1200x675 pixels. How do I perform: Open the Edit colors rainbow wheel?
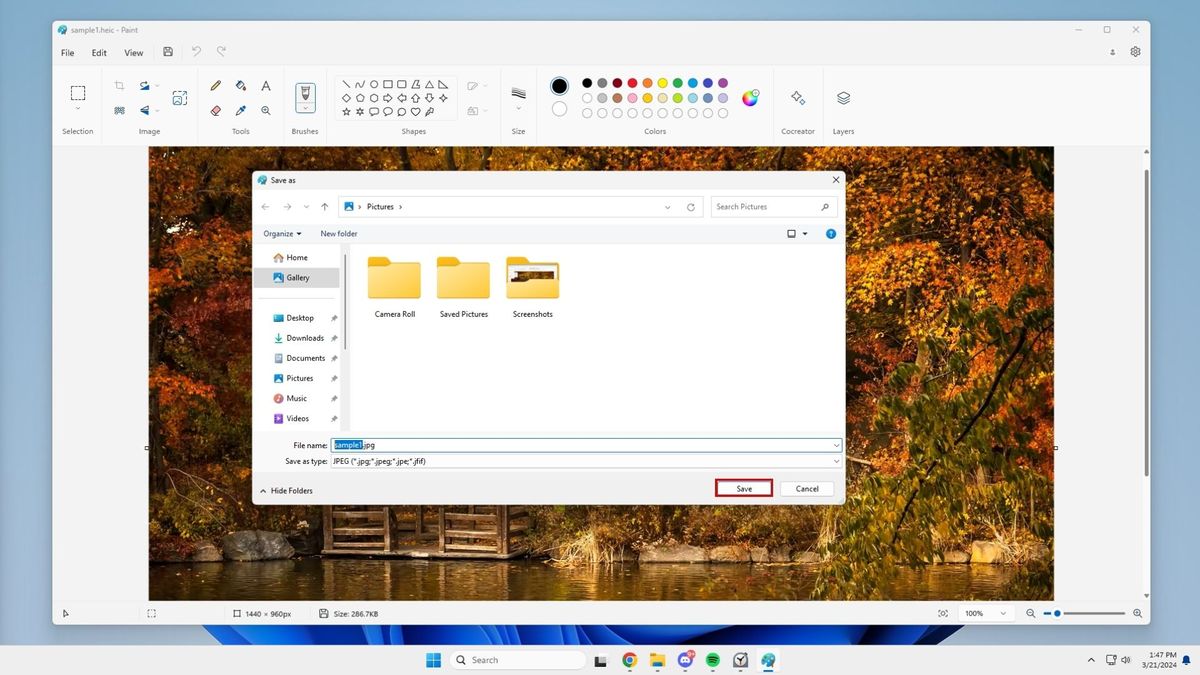pyautogui.click(x=751, y=98)
